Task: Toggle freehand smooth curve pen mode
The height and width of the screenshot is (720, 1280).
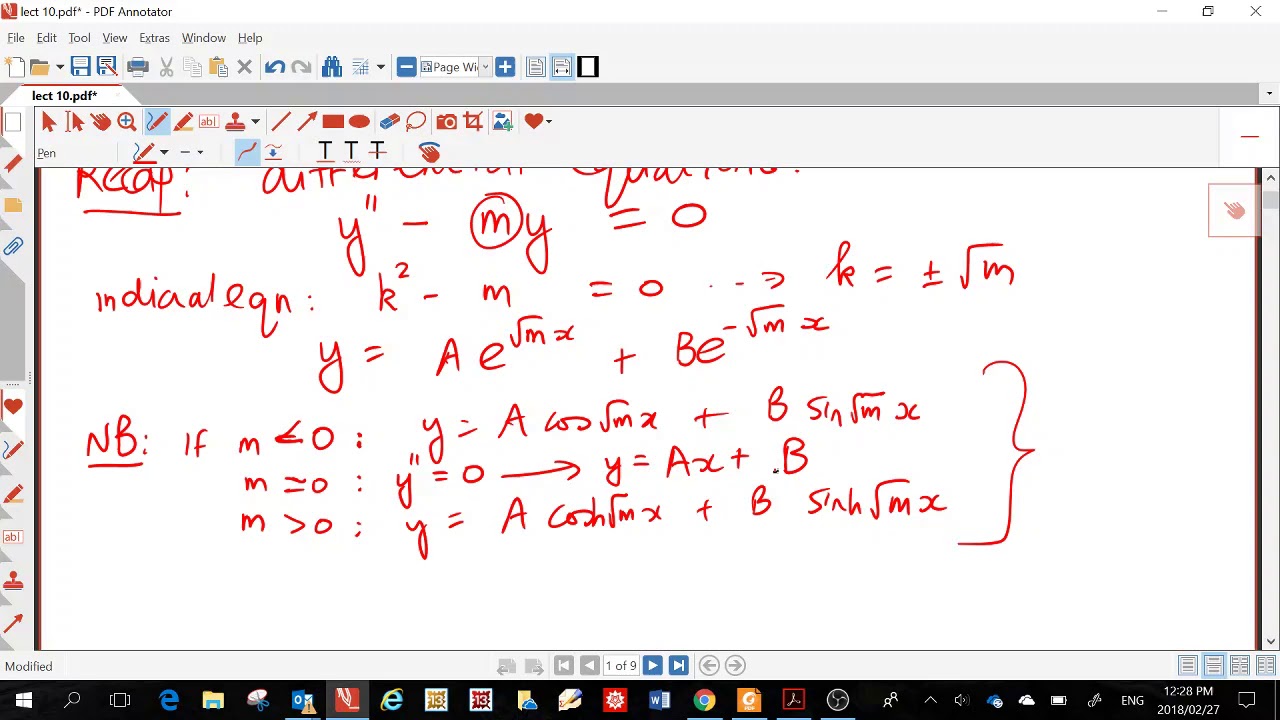Action: pos(247,152)
